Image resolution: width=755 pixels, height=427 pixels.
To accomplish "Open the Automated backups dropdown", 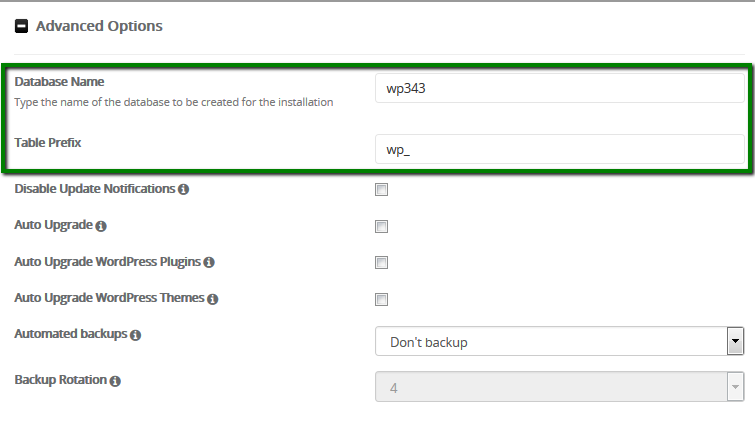I will pos(560,341).
